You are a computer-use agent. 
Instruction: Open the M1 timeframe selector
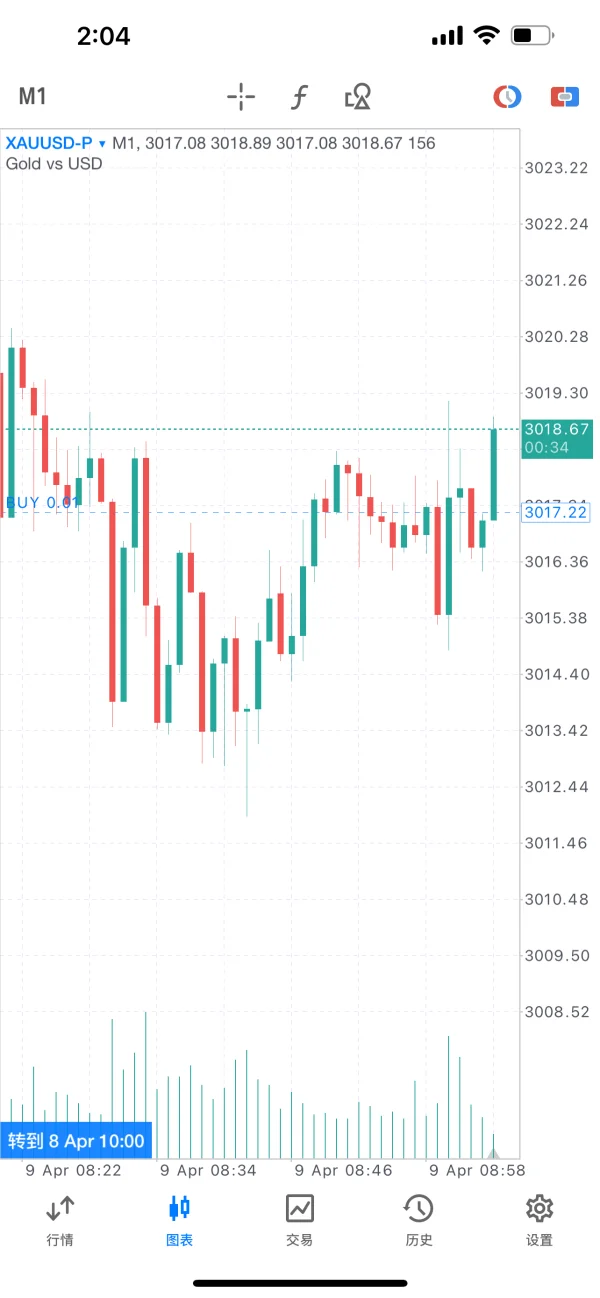(x=33, y=97)
